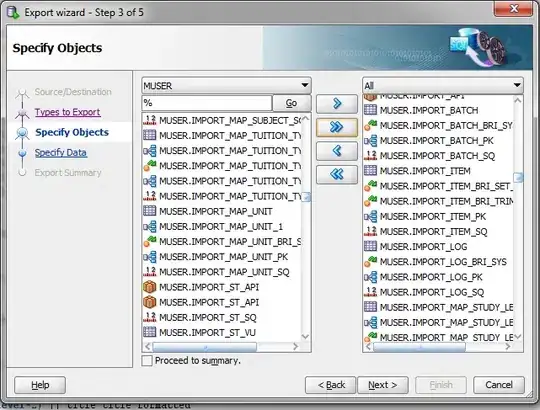Click the Help button

point(40,385)
